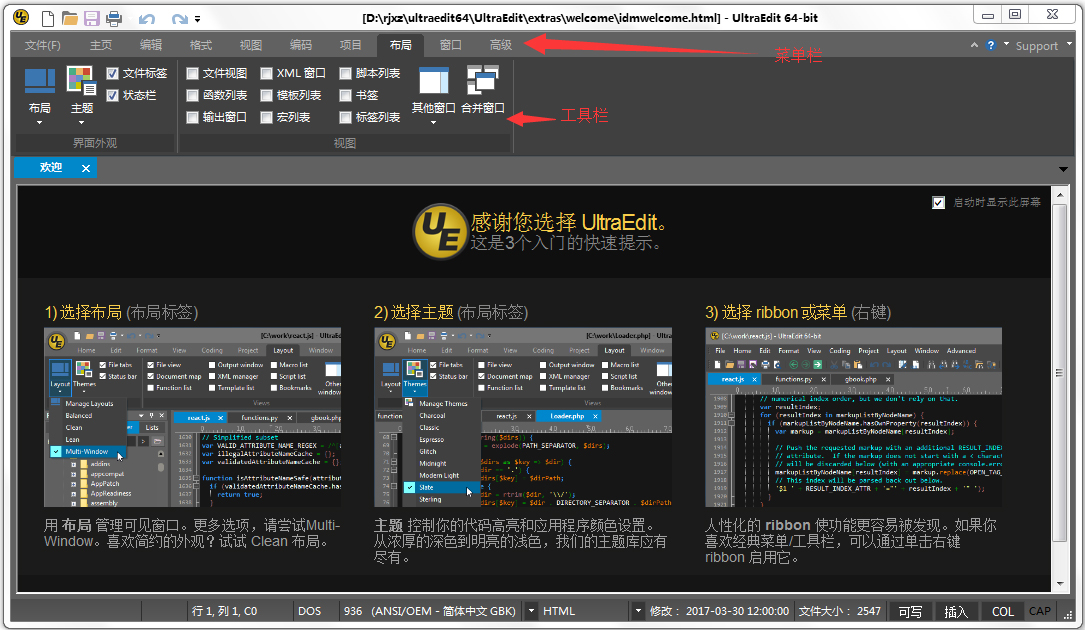Switch to the 项目 ribbon tab
Image resolution: width=1085 pixels, height=630 pixels.
click(350, 45)
